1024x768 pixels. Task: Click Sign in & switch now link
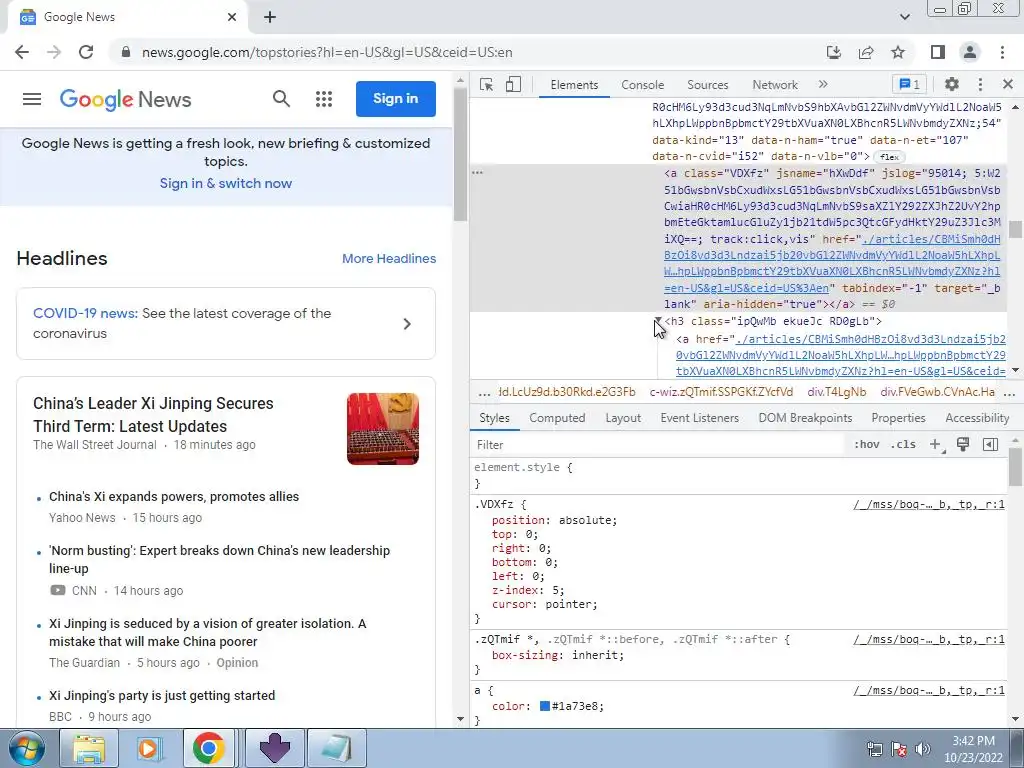(226, 184)
